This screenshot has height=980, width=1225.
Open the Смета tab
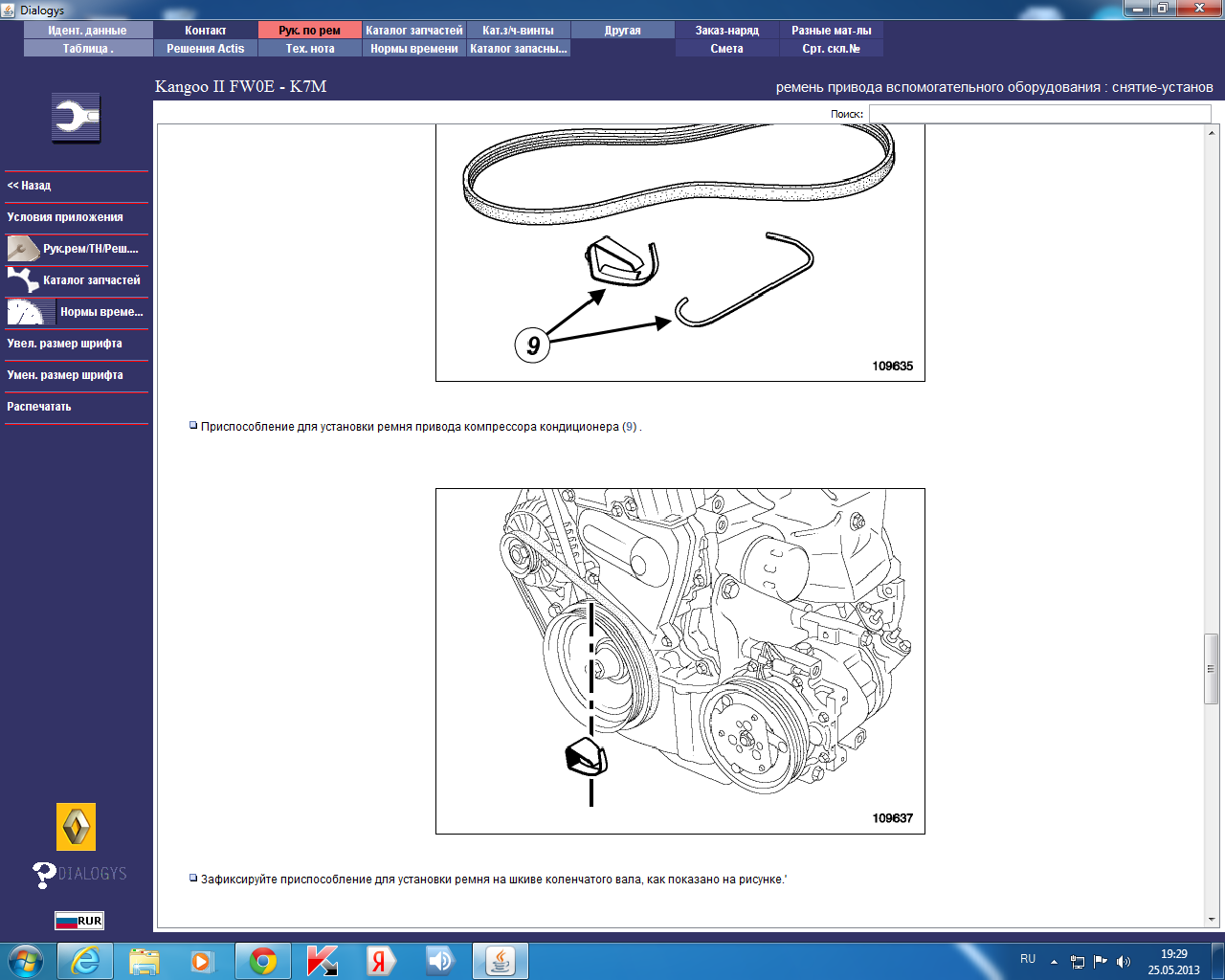(x=727, y=49)
